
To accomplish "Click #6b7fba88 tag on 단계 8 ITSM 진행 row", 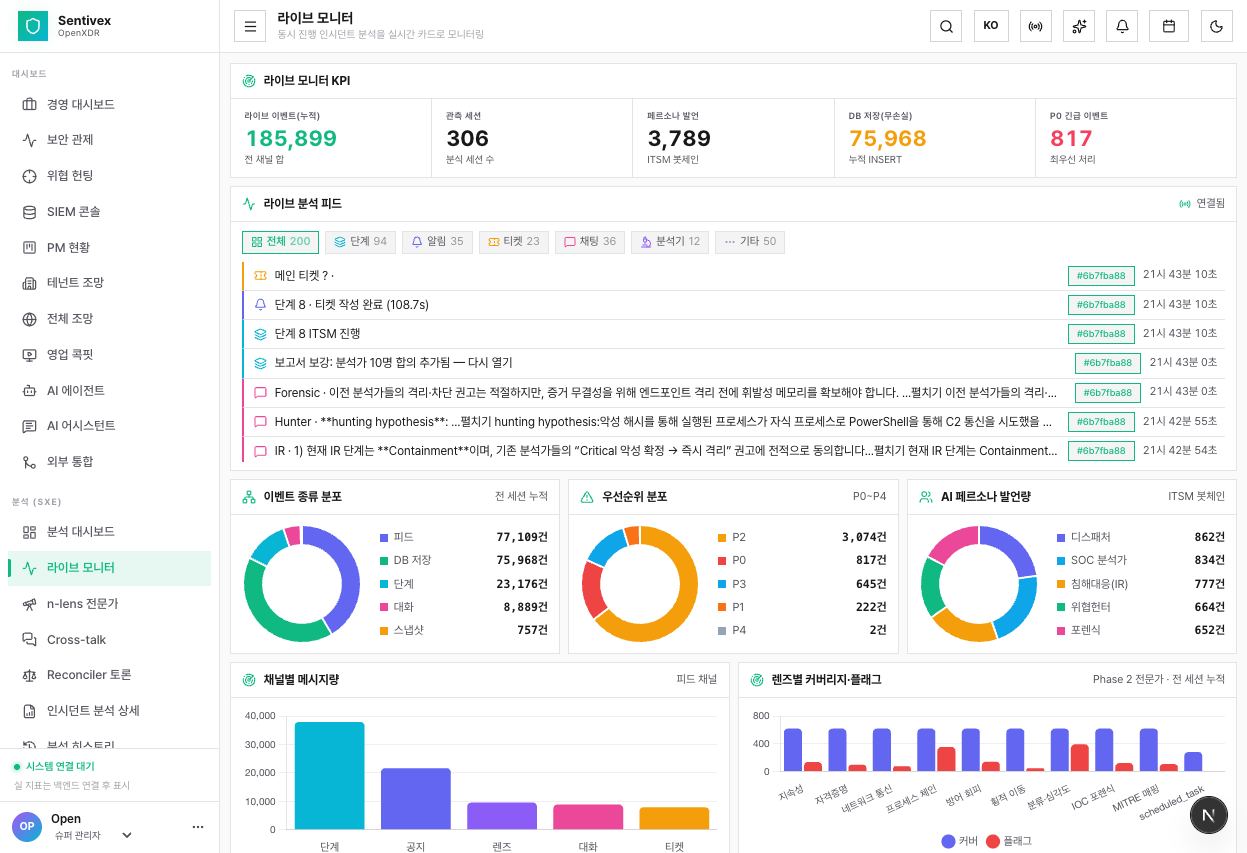I will click(x=1101, y=334).
